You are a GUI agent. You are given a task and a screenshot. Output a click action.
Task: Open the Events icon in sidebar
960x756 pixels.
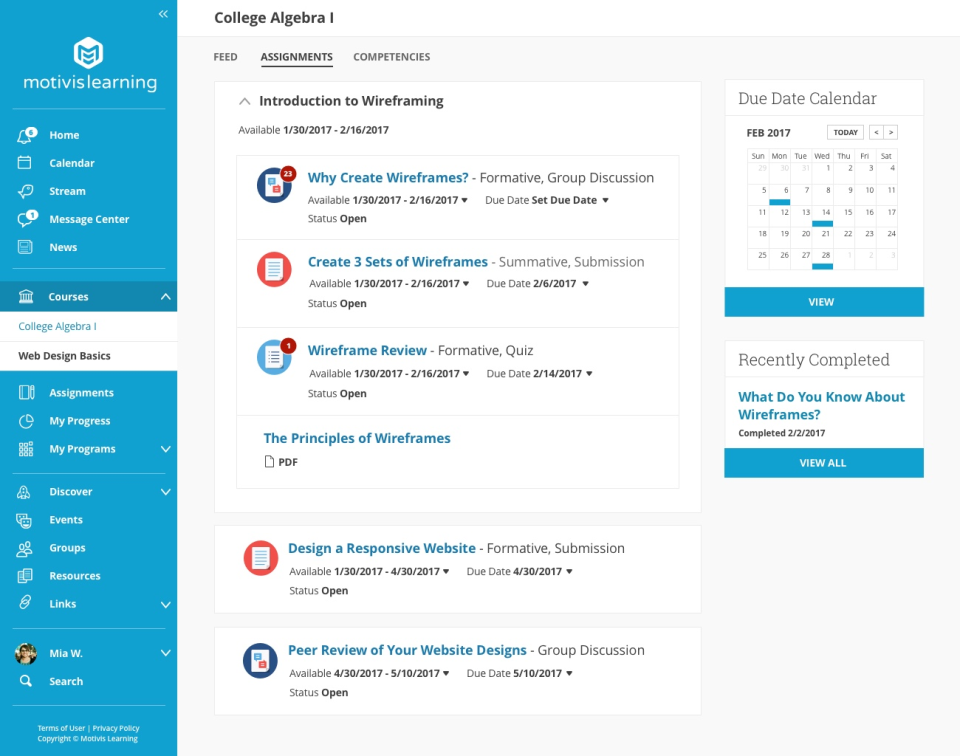26,520
